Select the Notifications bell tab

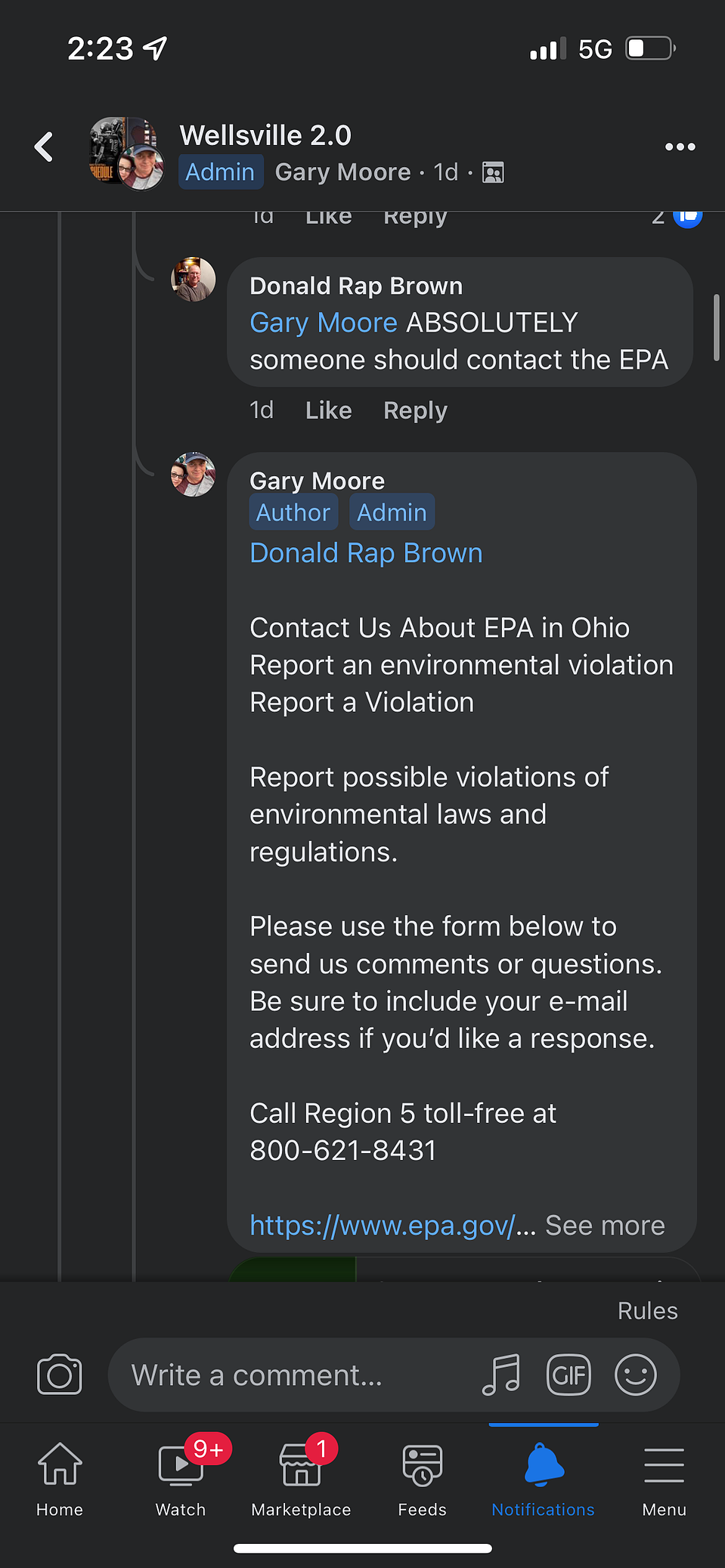pyautogui.click(x=543, y=1479)
